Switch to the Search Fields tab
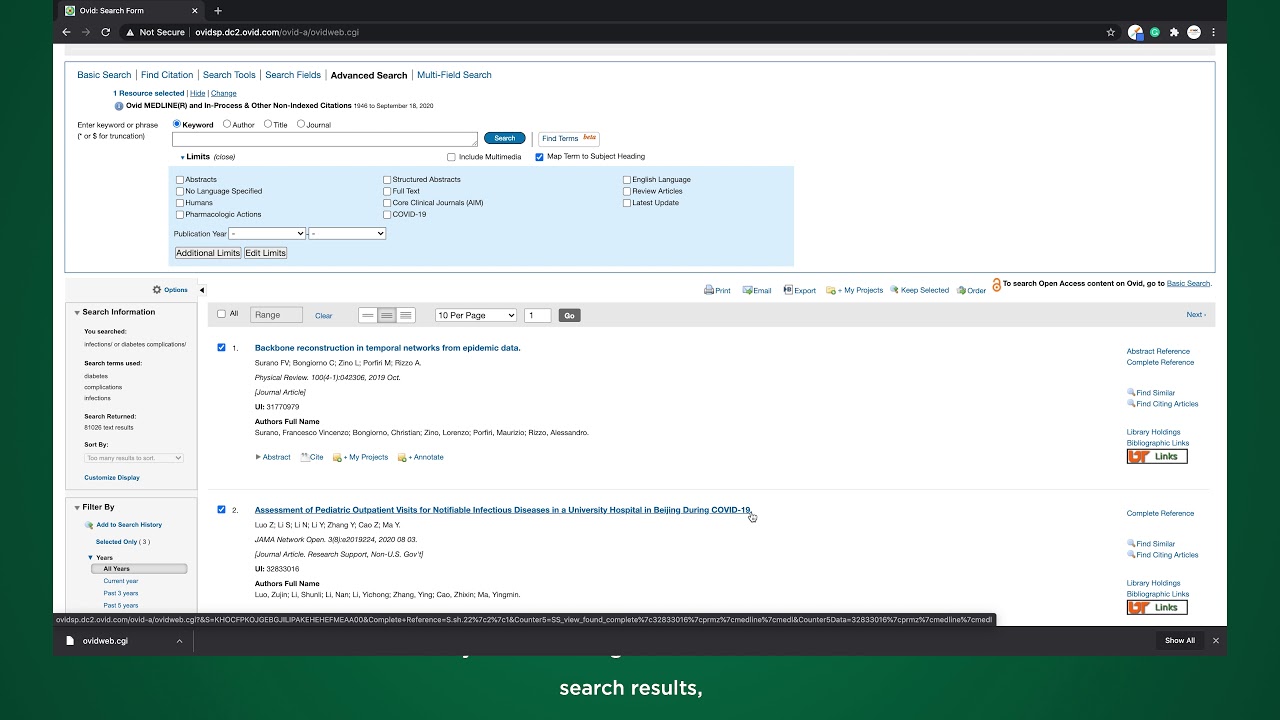 [x=293, y=75]
